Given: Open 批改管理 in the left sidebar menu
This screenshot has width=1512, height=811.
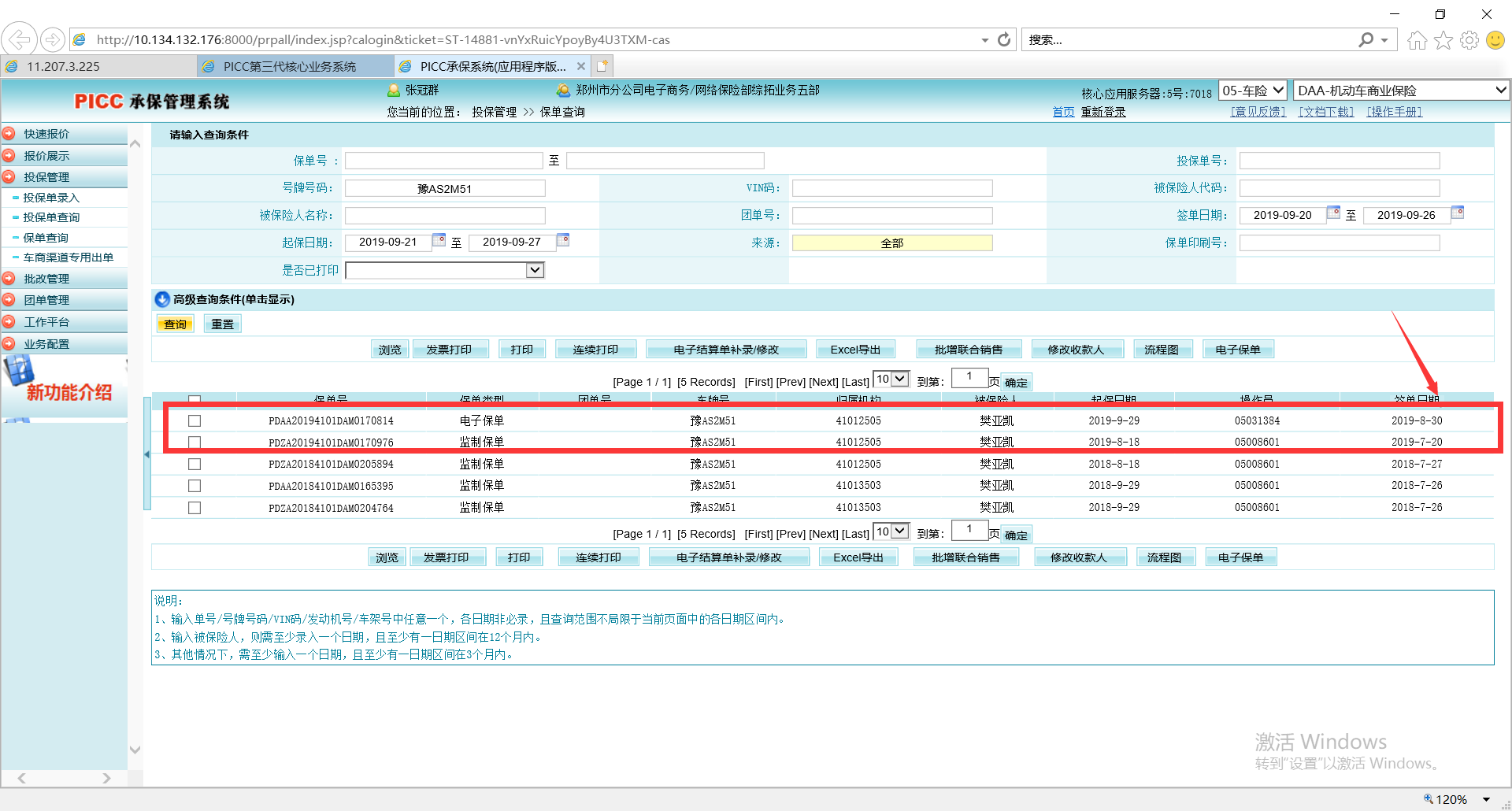Looking at the screenshot, I should tap(46, 279).
